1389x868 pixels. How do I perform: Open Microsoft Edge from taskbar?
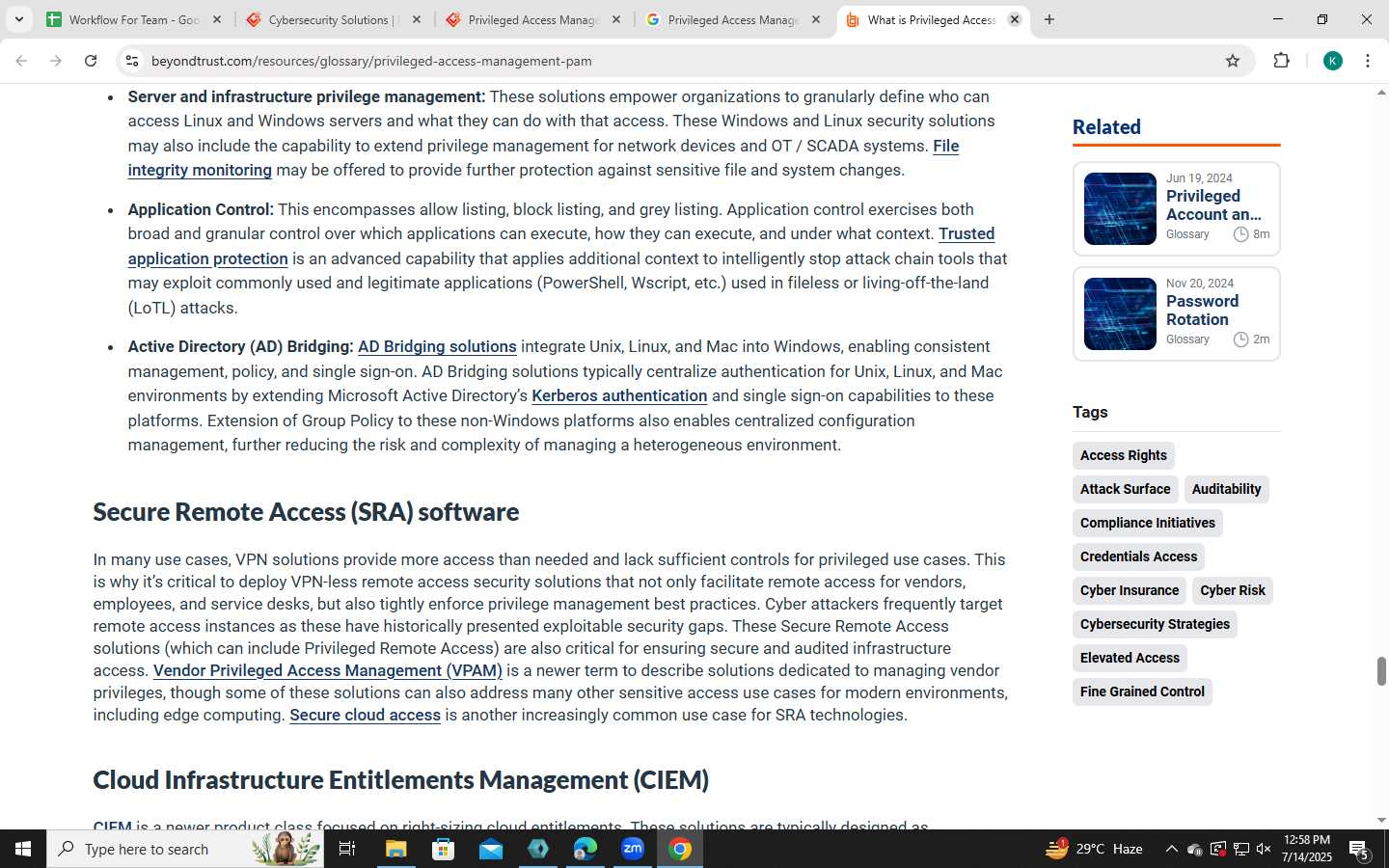tap(586, 849)
